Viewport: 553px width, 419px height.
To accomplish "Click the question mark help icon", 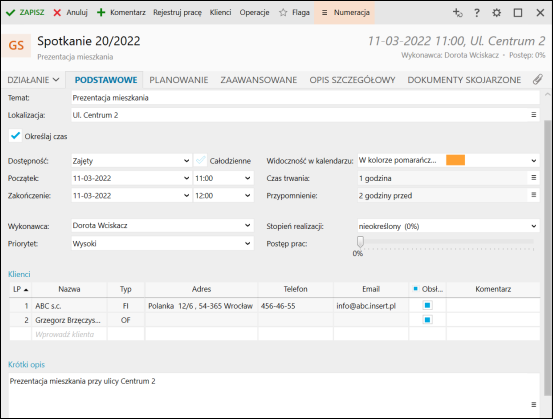I will tap(477, 13).
